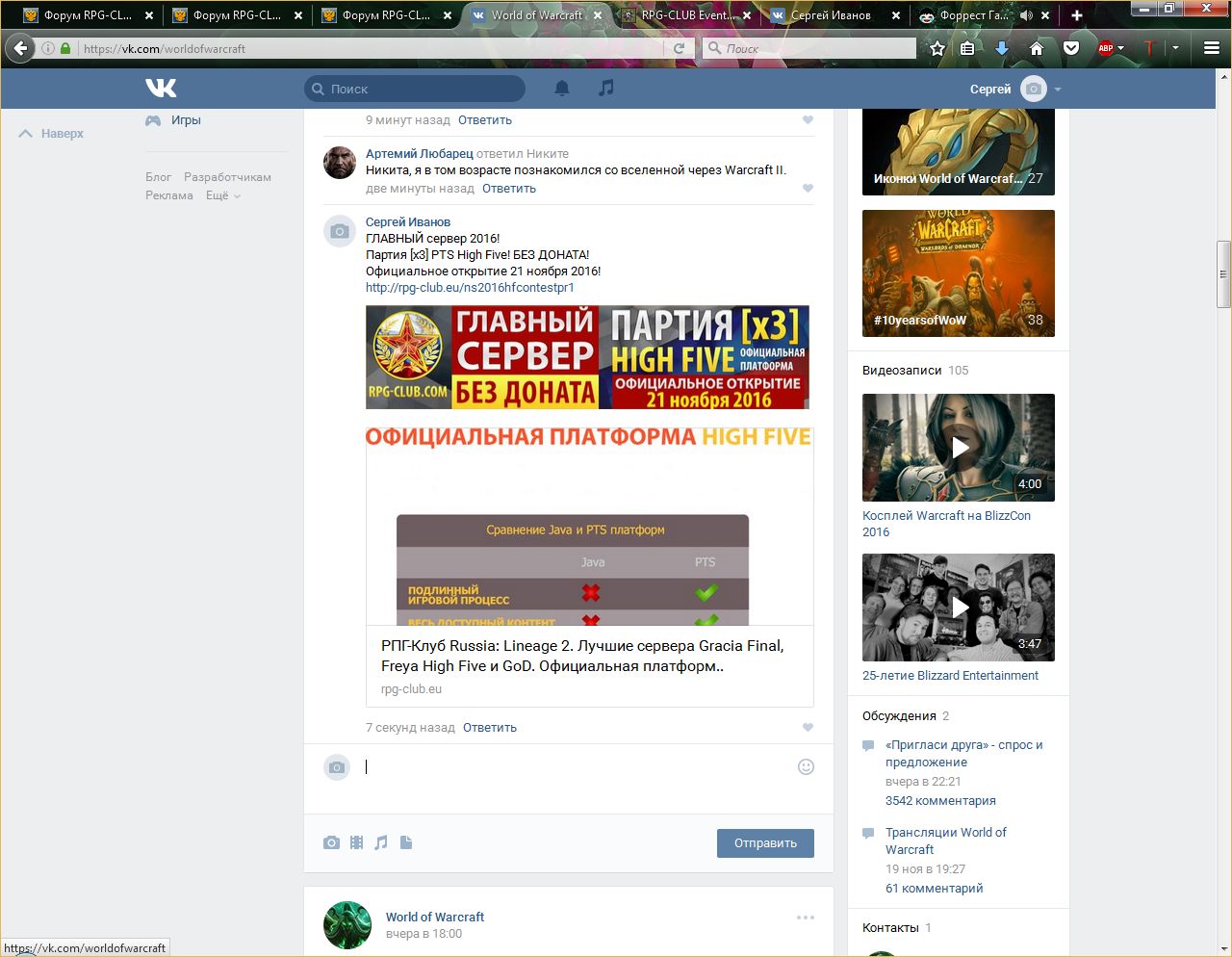This screenshot has width=1232, height=957.
Task: Open «Пригласи друга» discussion topic
Action: point(964,754)
